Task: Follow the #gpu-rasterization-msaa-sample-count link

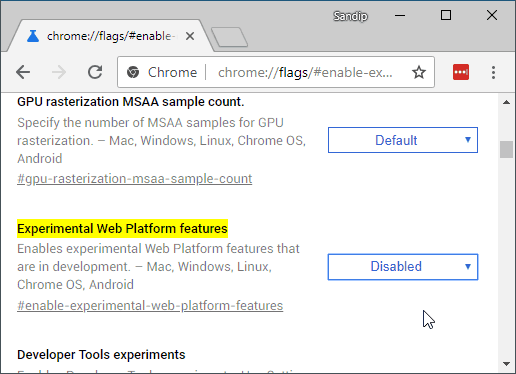Action: coord(135,179)
